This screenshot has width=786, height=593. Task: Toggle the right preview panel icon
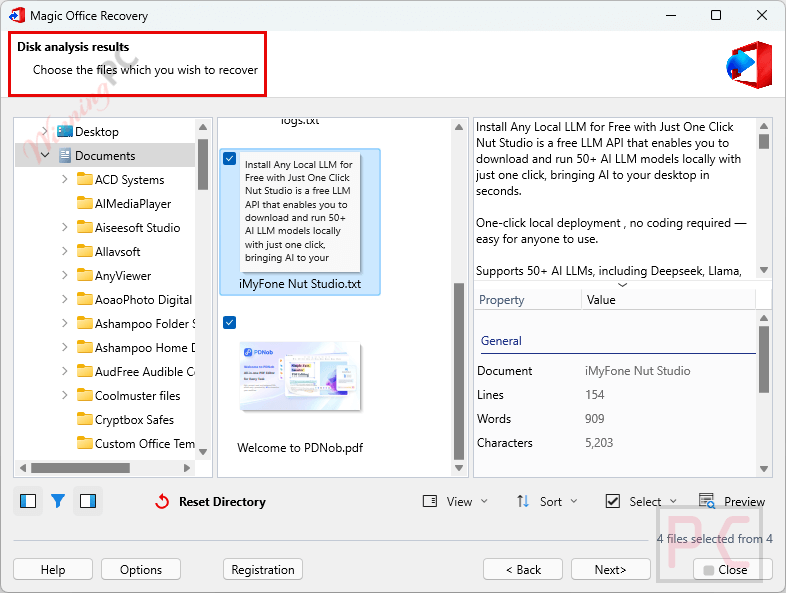pyautogui.click(x=88, y=501)
